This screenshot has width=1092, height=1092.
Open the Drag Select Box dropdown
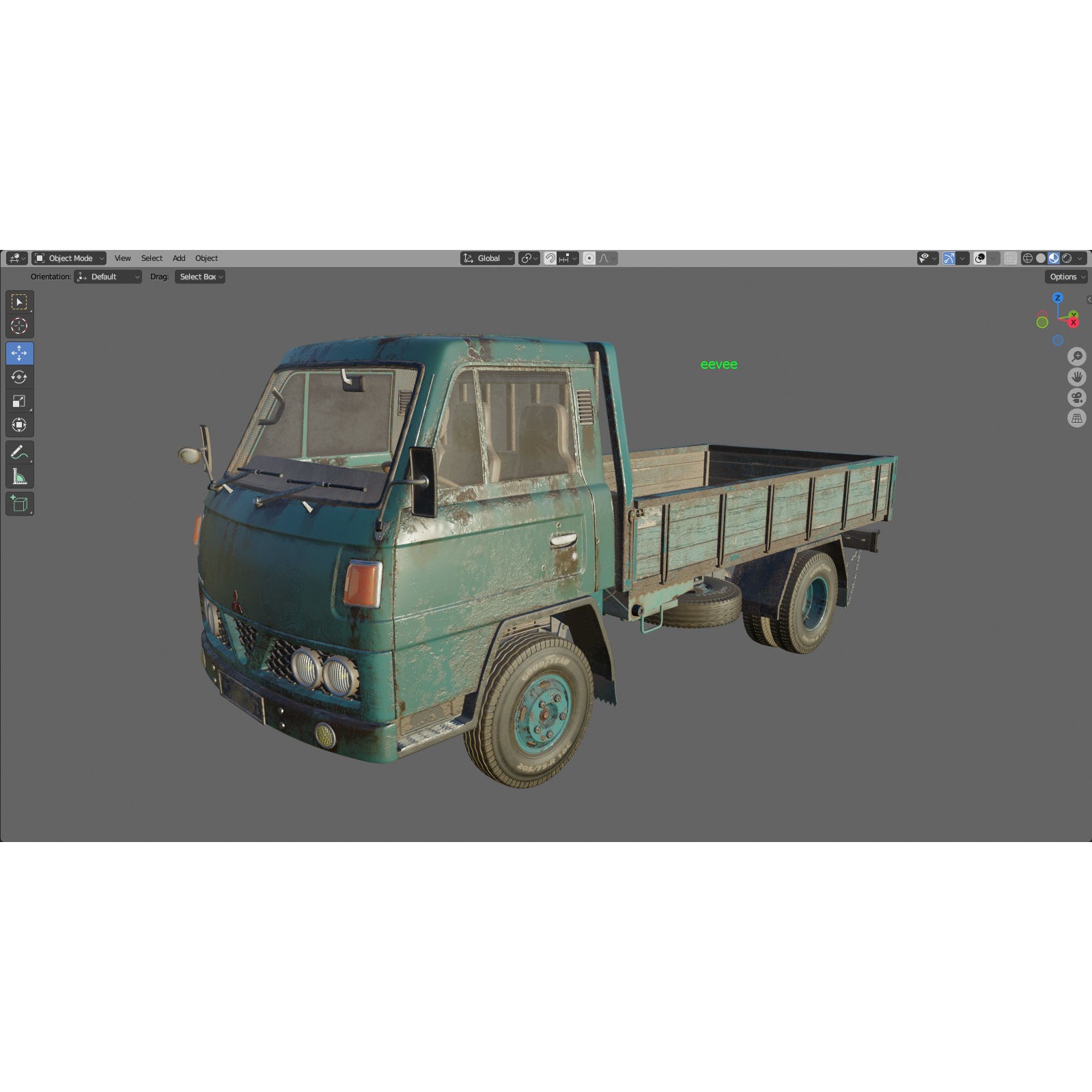point(200,277)
